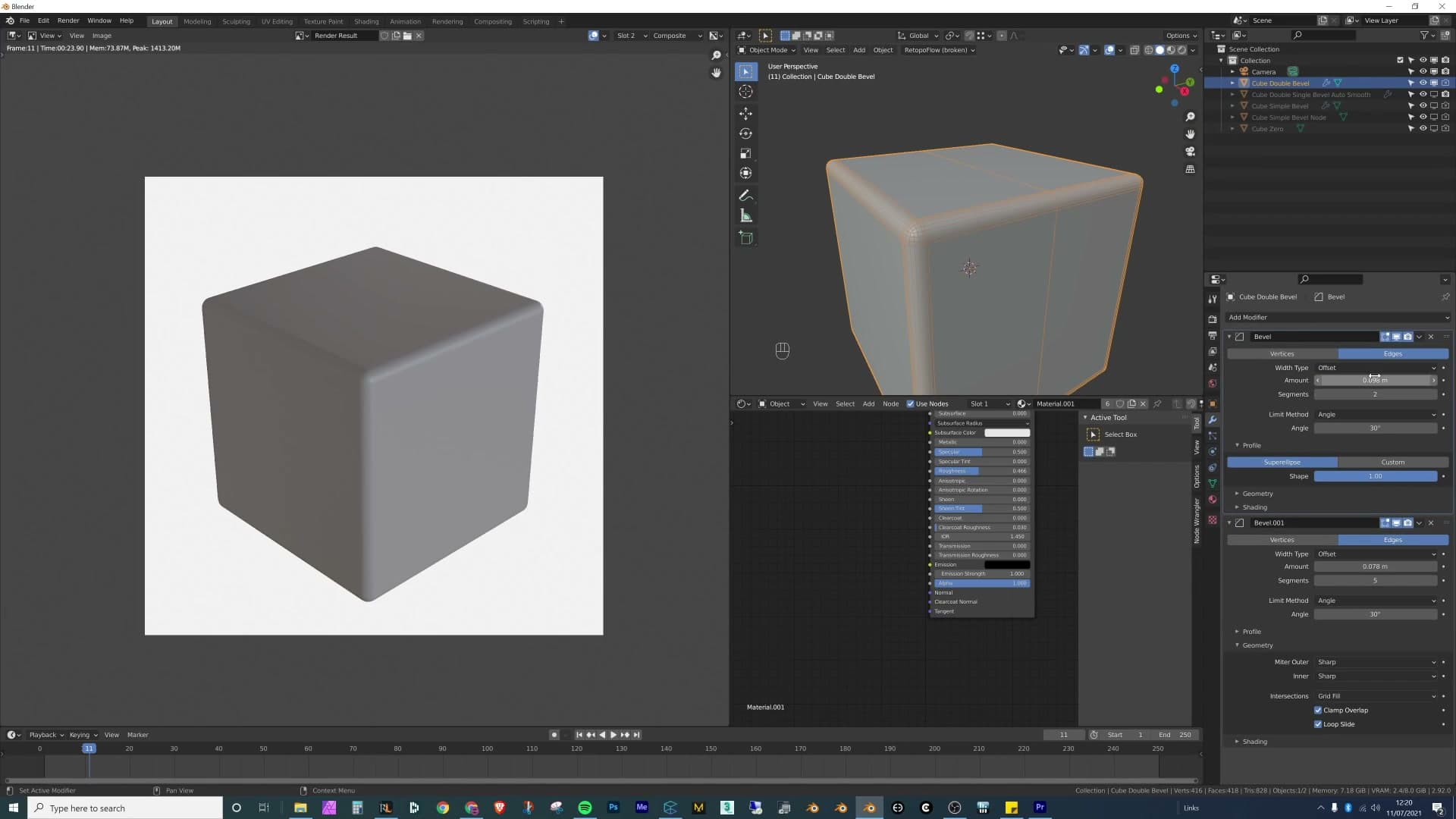Expand Camera item in outliner
1456x819 pixels.
click(1232, 72)
